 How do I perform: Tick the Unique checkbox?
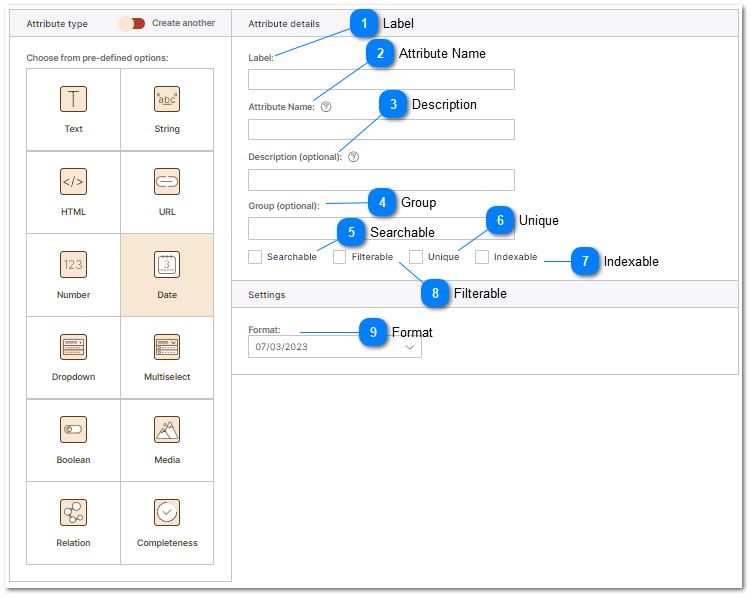click(416, 257)
